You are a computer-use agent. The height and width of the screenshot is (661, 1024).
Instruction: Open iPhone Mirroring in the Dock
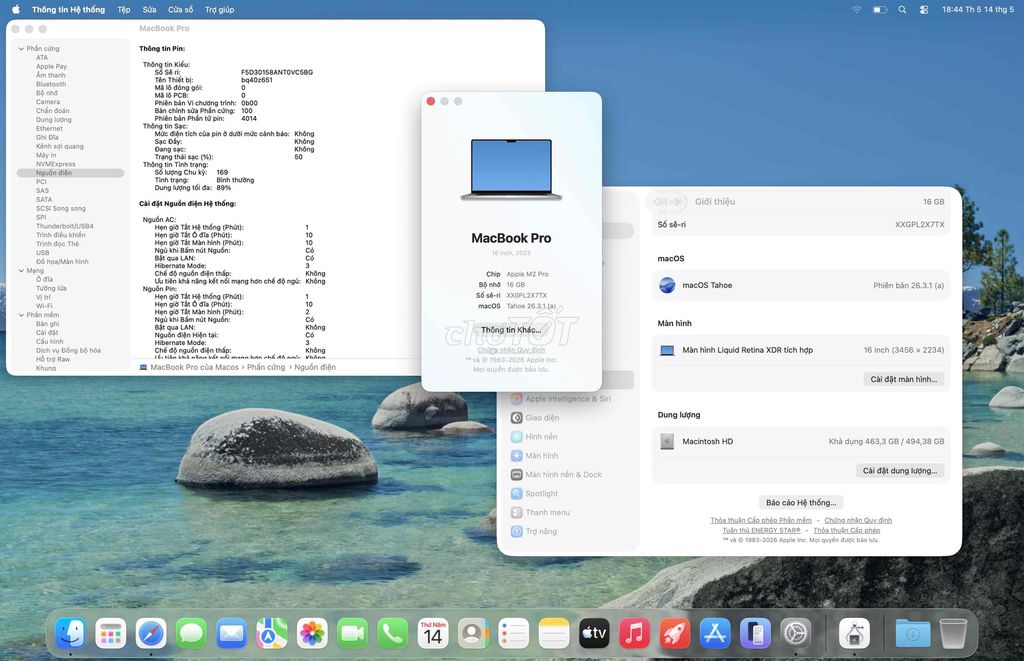(x=756, y=633)
